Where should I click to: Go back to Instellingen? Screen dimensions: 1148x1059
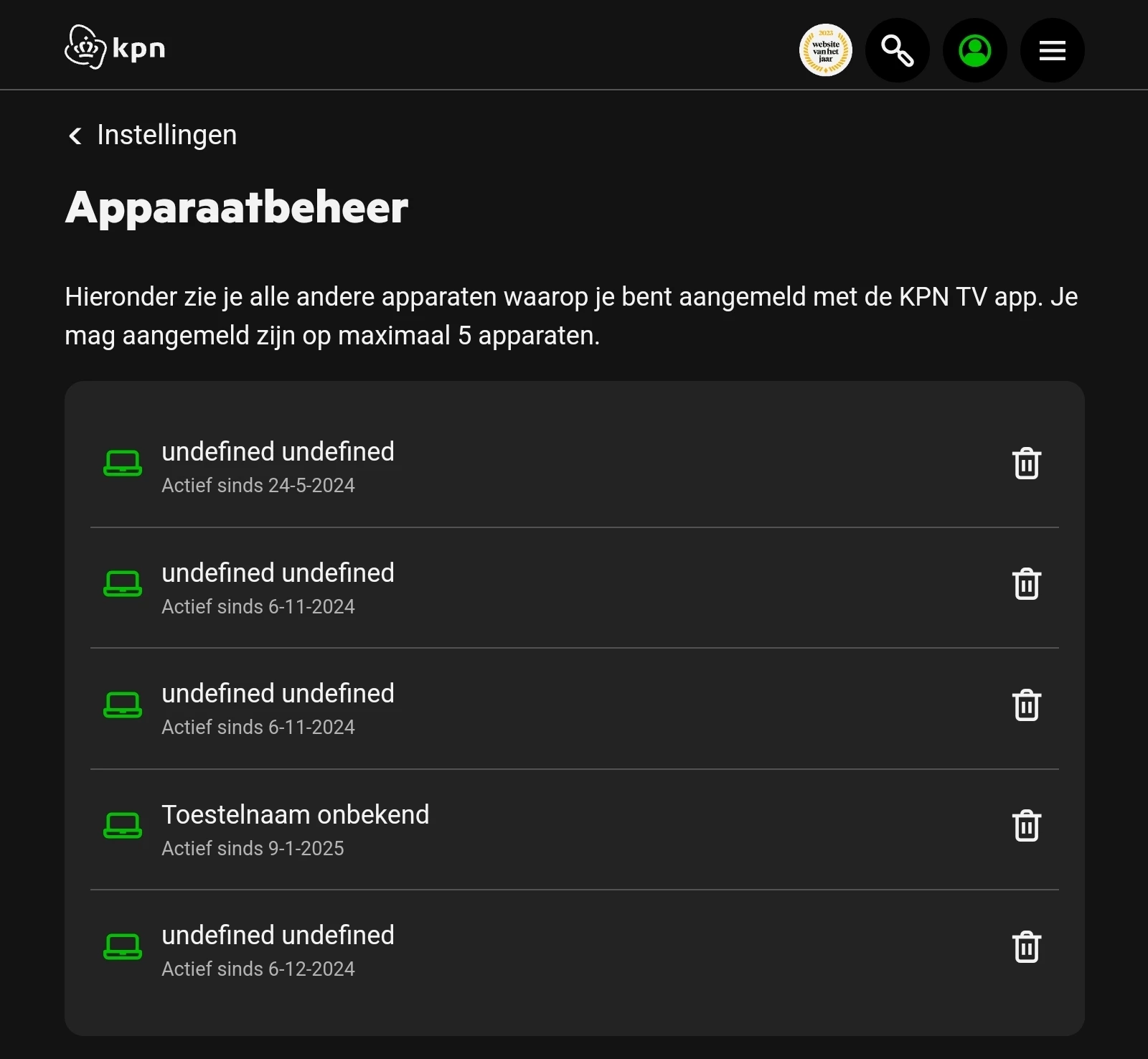click(x=166, y=135)
